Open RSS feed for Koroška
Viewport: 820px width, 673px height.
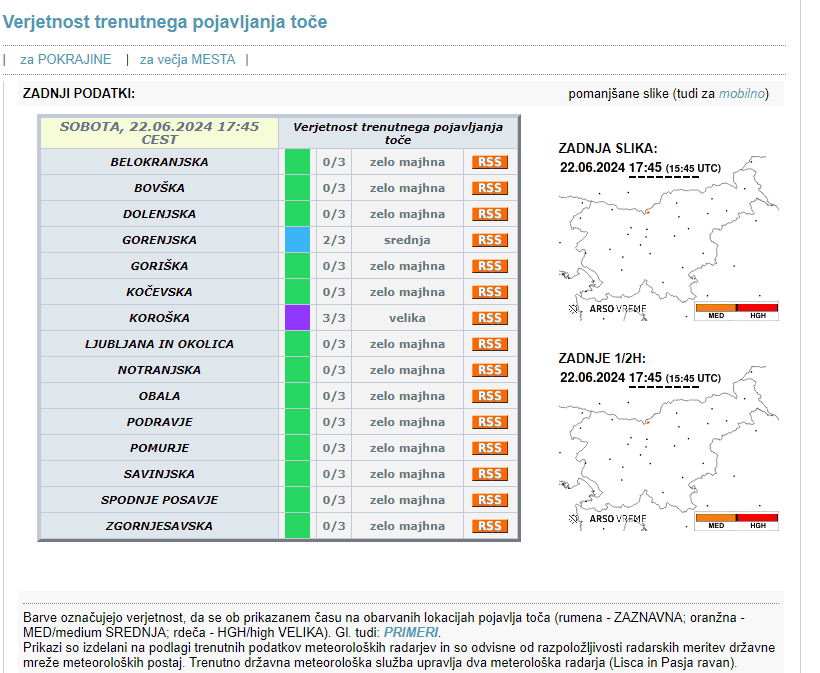(x=490, y=318)
